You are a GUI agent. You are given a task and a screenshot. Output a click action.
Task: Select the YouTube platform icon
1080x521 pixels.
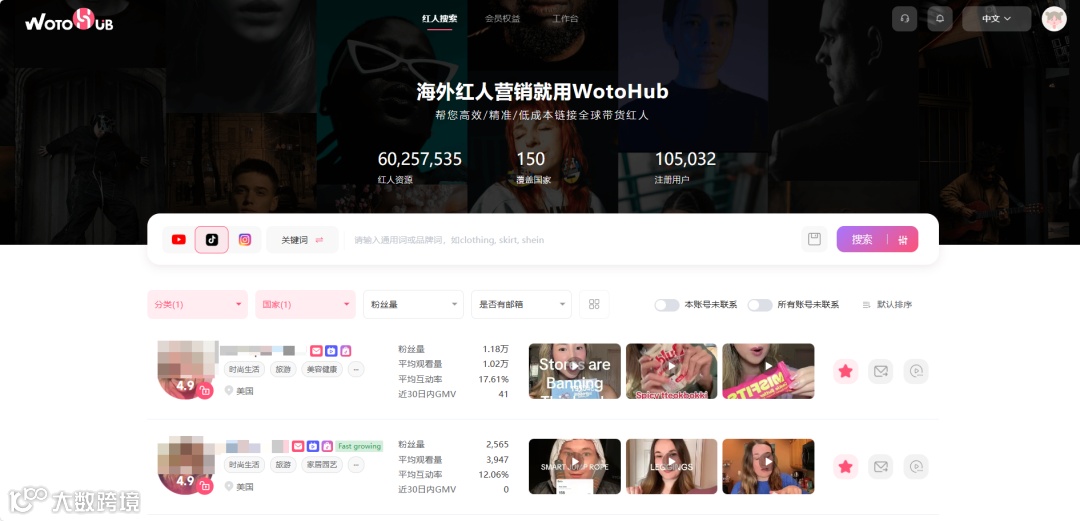178,240
